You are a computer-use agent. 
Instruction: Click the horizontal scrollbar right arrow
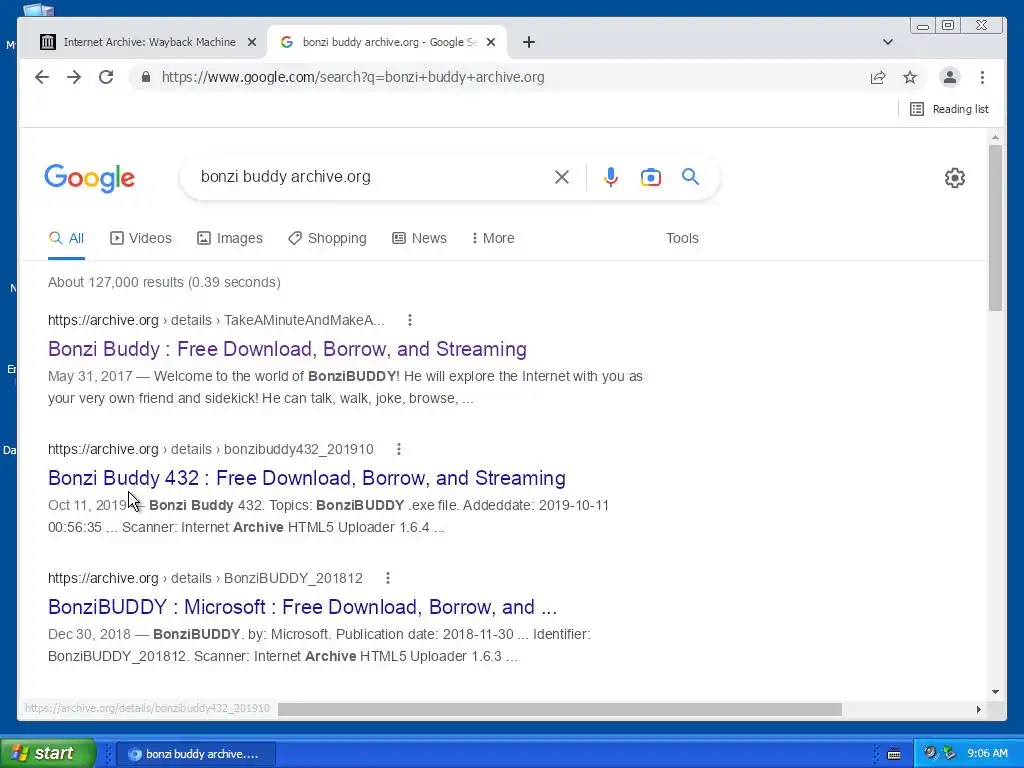pos(978,709)
